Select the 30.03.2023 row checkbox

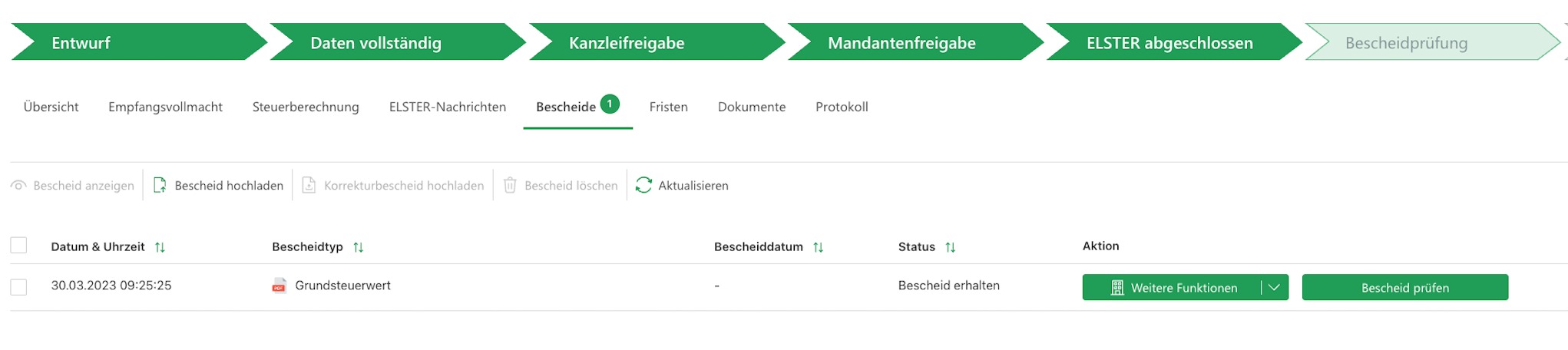(18, 287)
